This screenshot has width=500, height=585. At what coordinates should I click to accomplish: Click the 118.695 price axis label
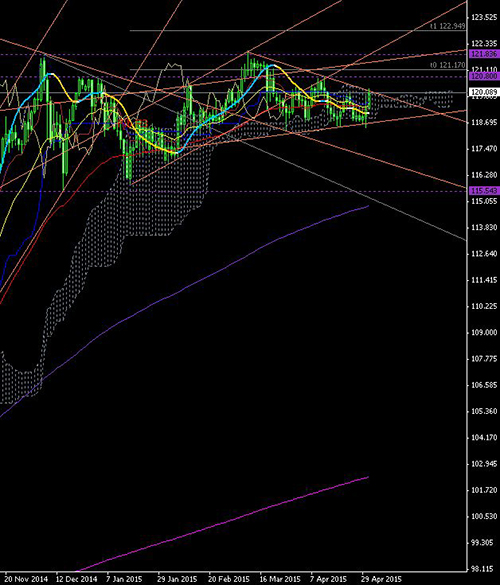click(x=484, y=122)
